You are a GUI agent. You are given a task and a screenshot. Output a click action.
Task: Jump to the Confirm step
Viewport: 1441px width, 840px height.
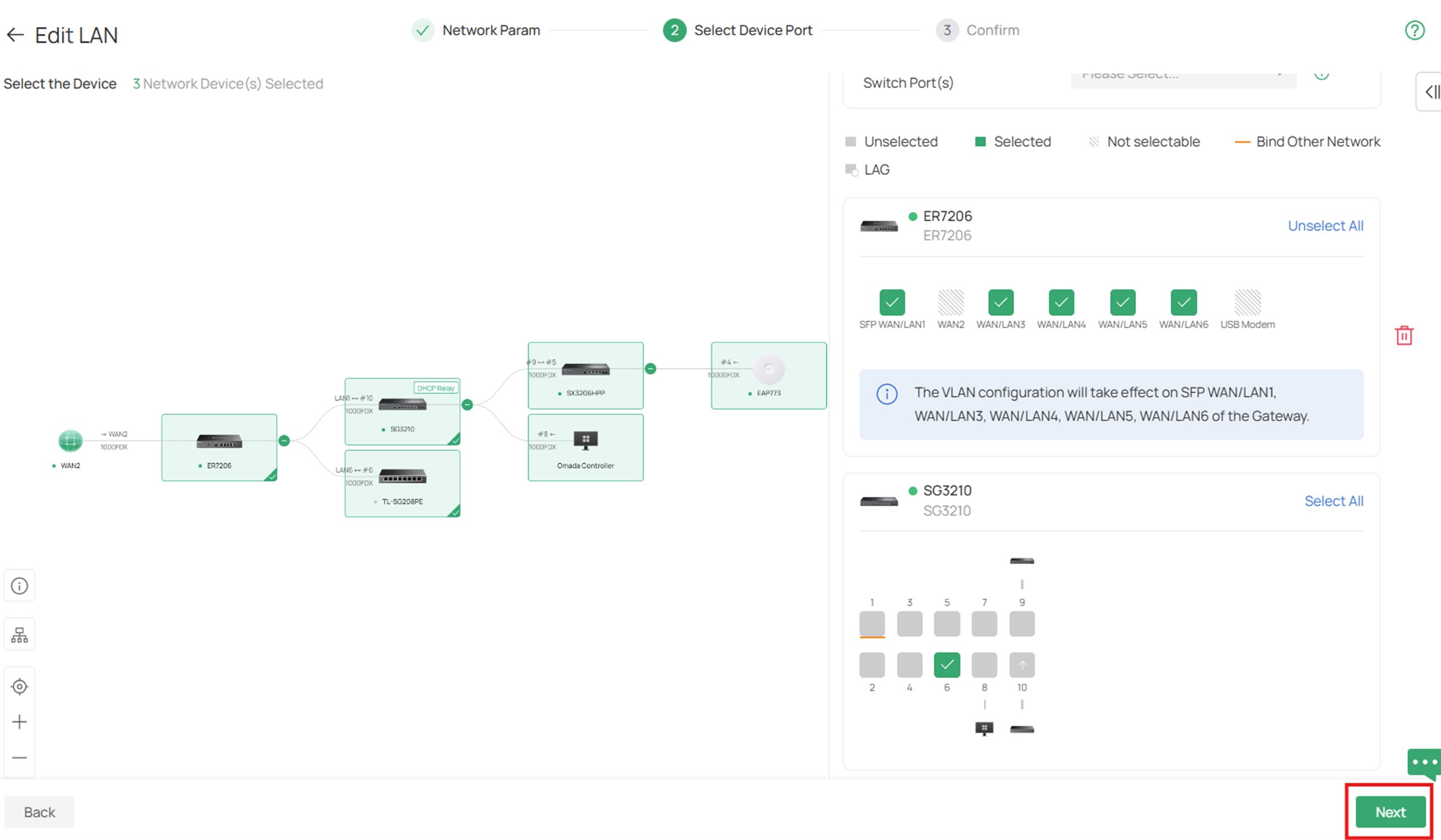click(992, 30)
